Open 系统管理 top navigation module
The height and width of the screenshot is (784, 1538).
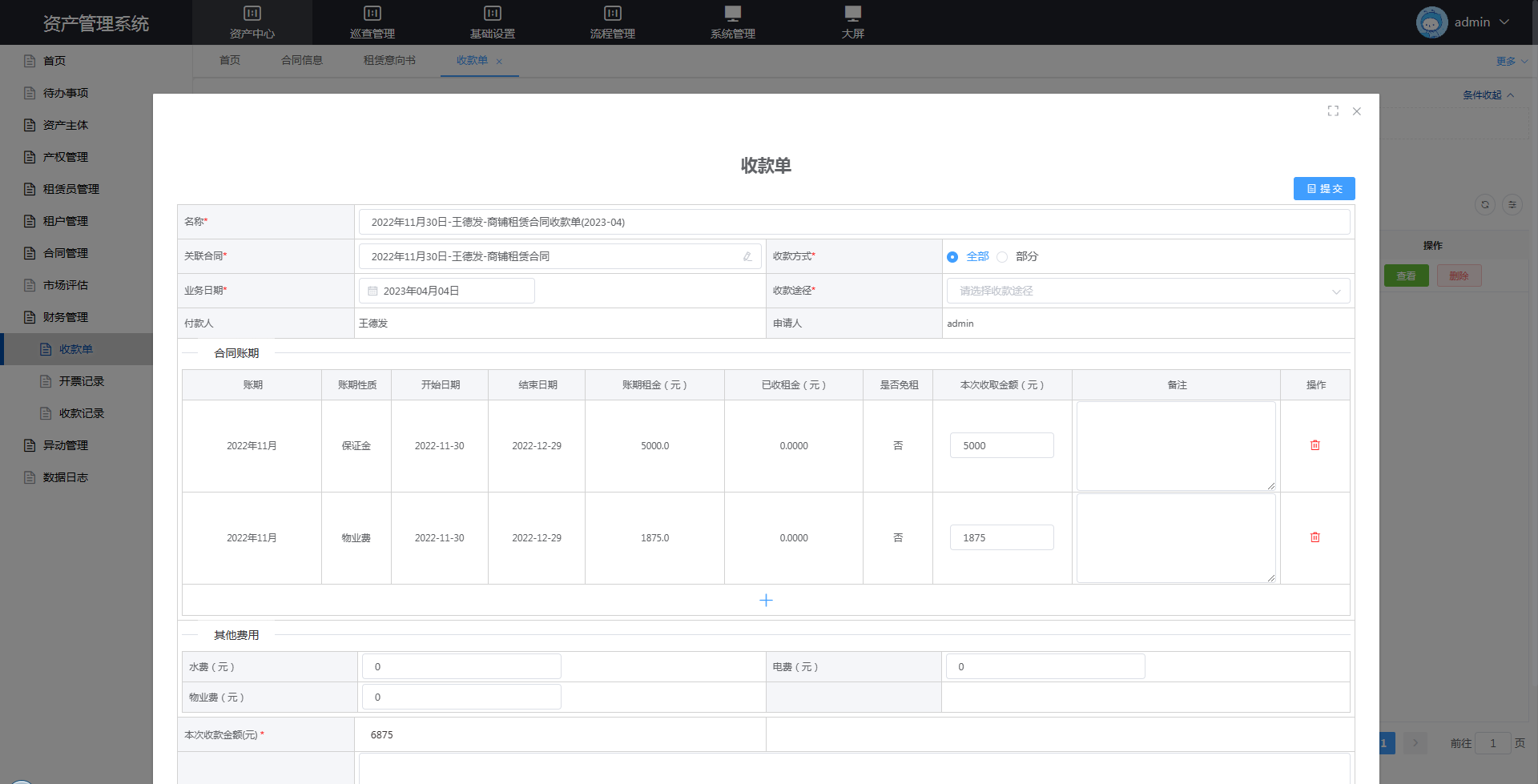[x=733, y=22]
